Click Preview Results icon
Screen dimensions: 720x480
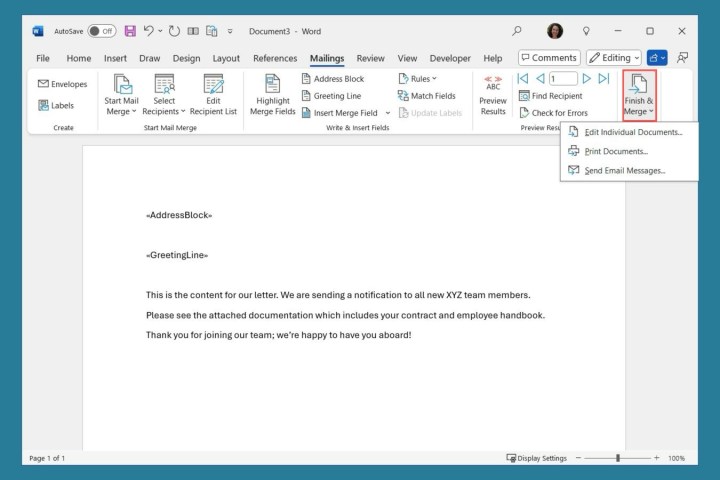coord(493,95)
